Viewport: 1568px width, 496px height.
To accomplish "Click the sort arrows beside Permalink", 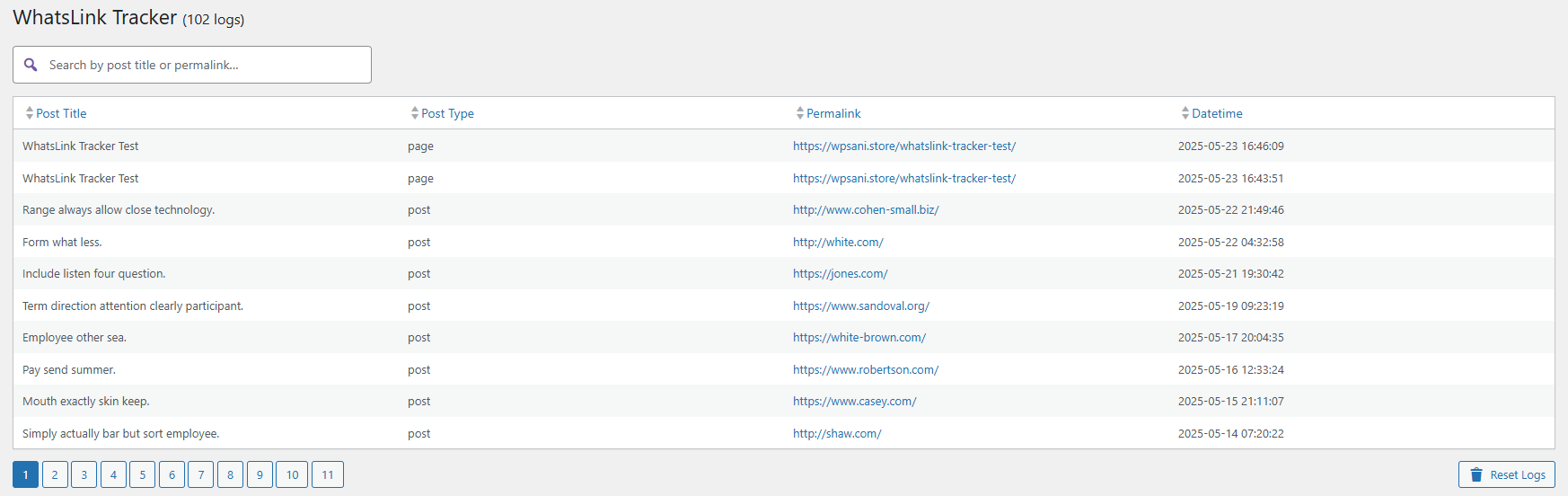I will (x=800, y=113).
